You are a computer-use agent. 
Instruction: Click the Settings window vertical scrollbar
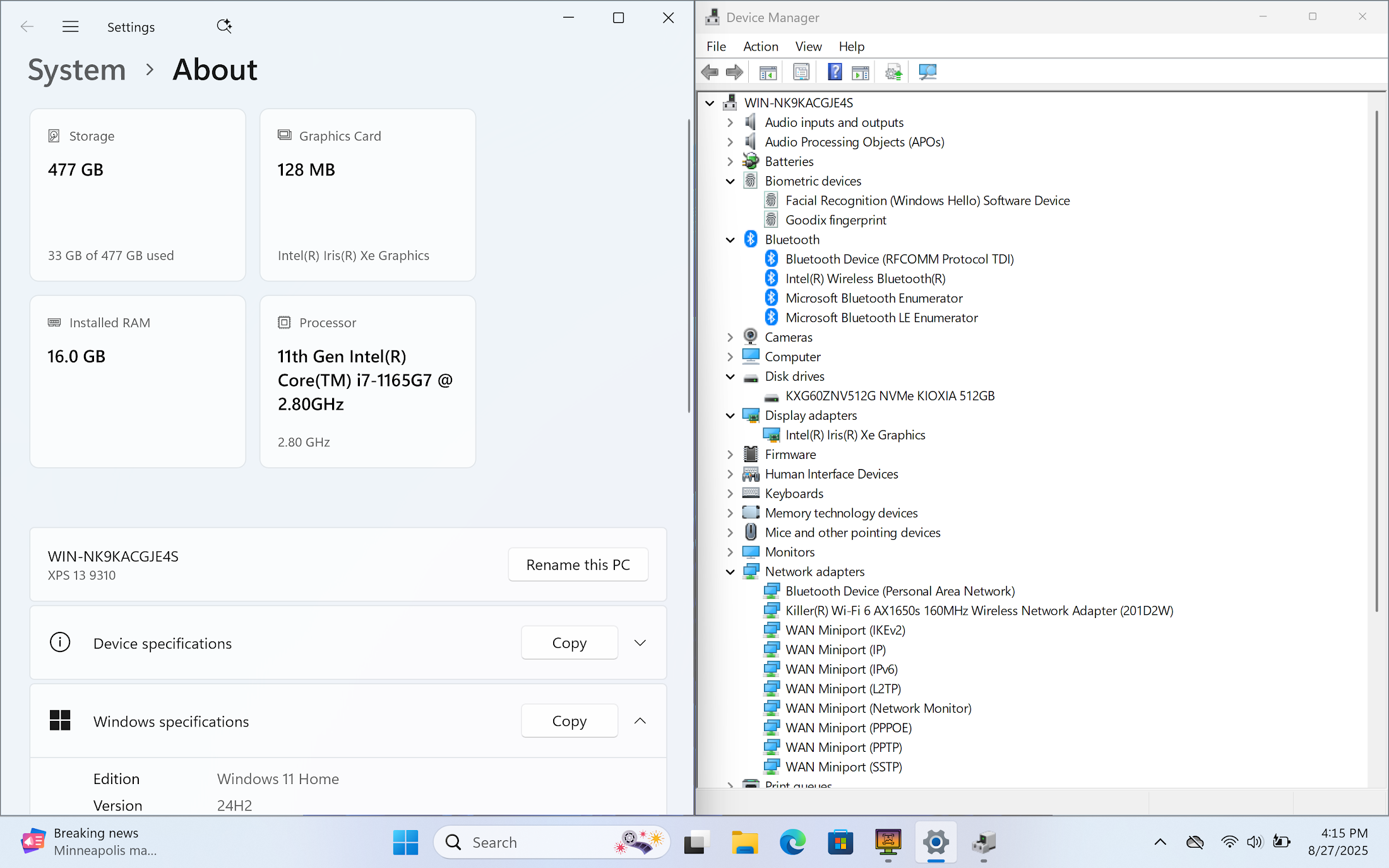(688, 265)
